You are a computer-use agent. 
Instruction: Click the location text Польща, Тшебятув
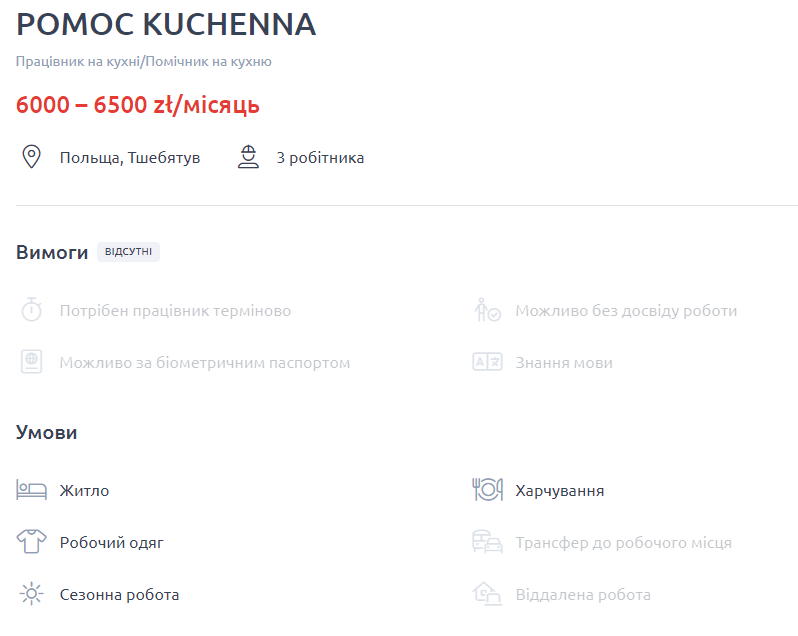click(x=130, y=158)
